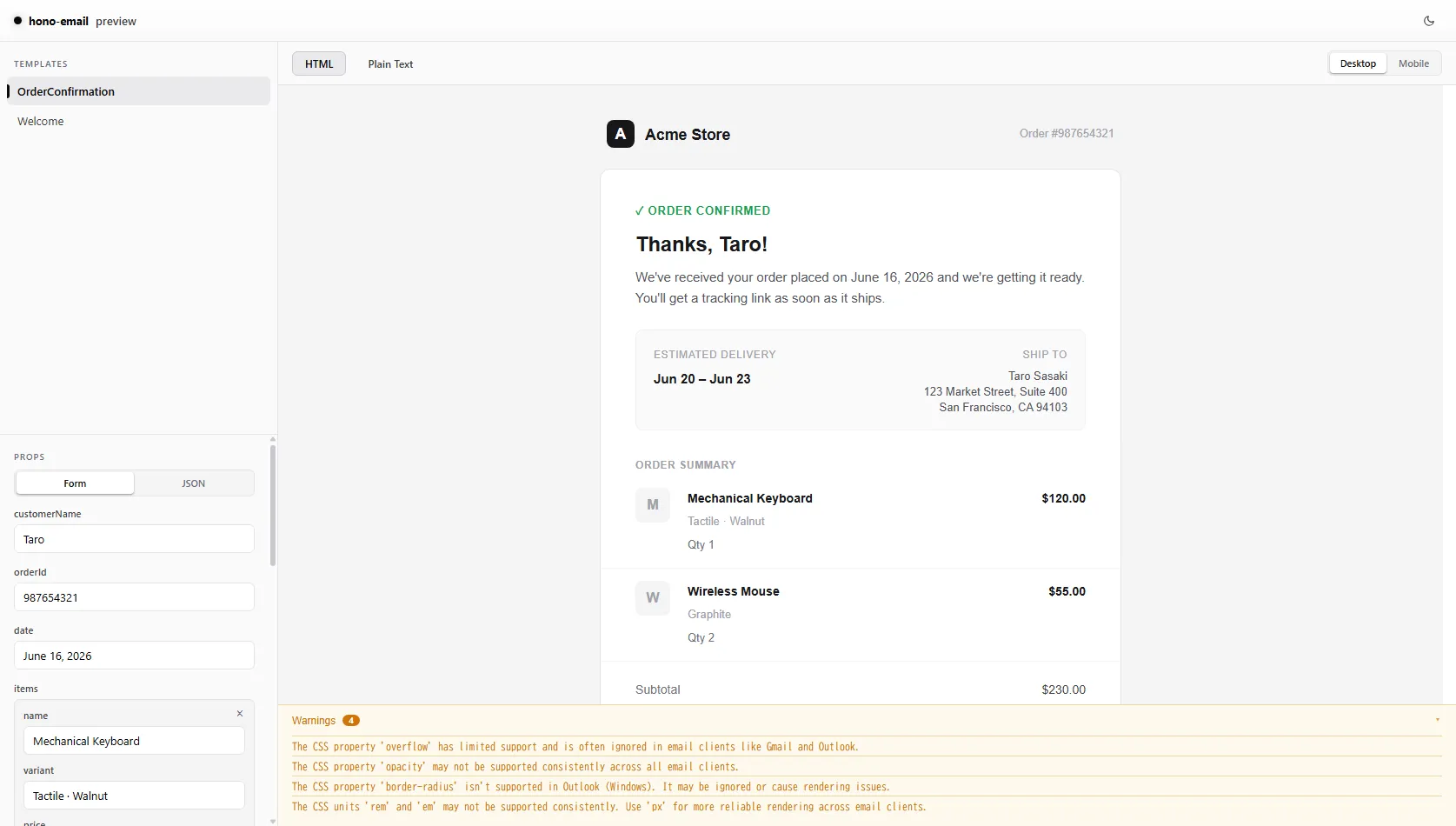
Task: Click the '$230.00' subtotal value
Action: 1063,689
